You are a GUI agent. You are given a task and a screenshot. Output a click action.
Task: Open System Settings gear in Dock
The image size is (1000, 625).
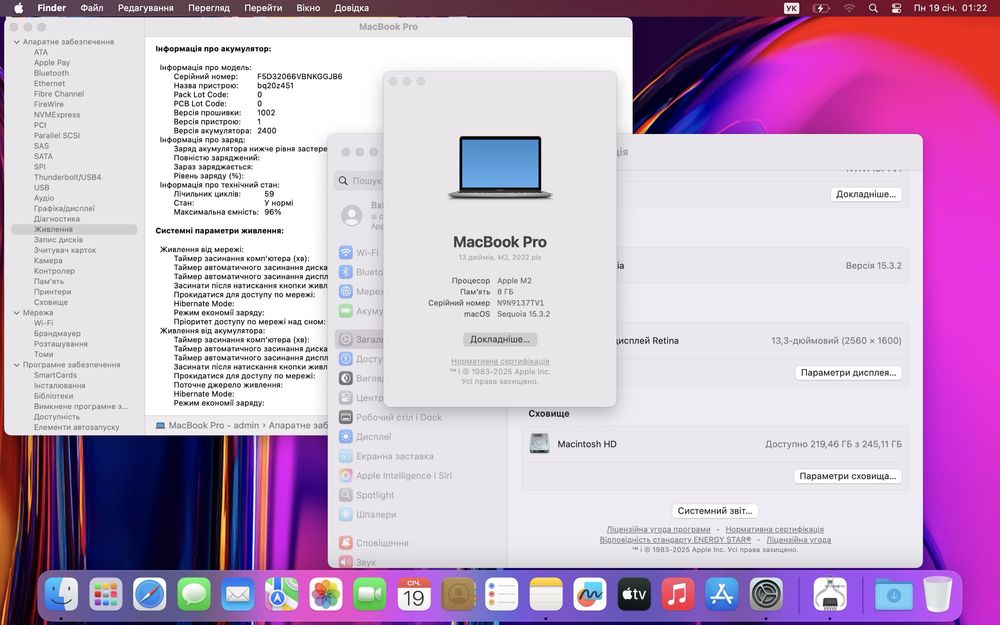766,594
